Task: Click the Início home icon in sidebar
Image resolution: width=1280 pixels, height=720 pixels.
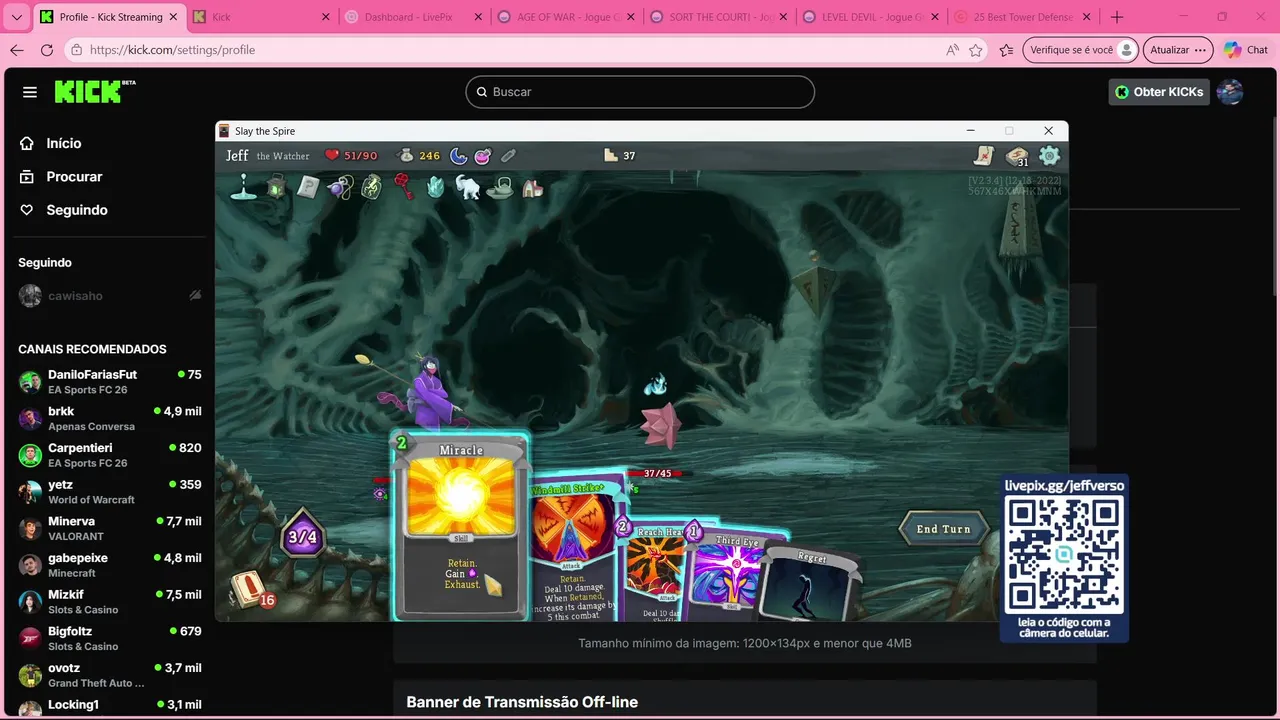Action: (28, 143)
